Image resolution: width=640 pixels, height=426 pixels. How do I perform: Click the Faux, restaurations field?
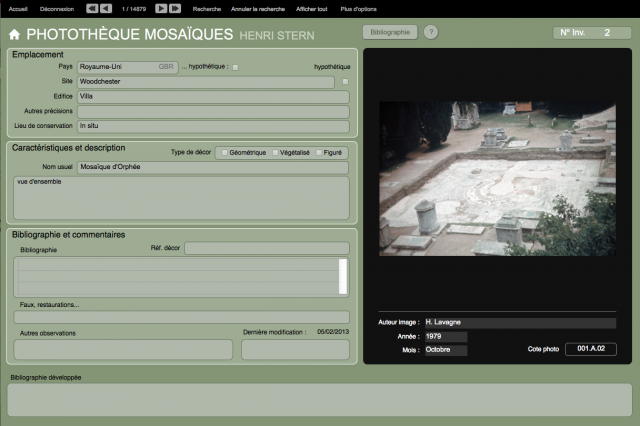click(x=181, y=317)
